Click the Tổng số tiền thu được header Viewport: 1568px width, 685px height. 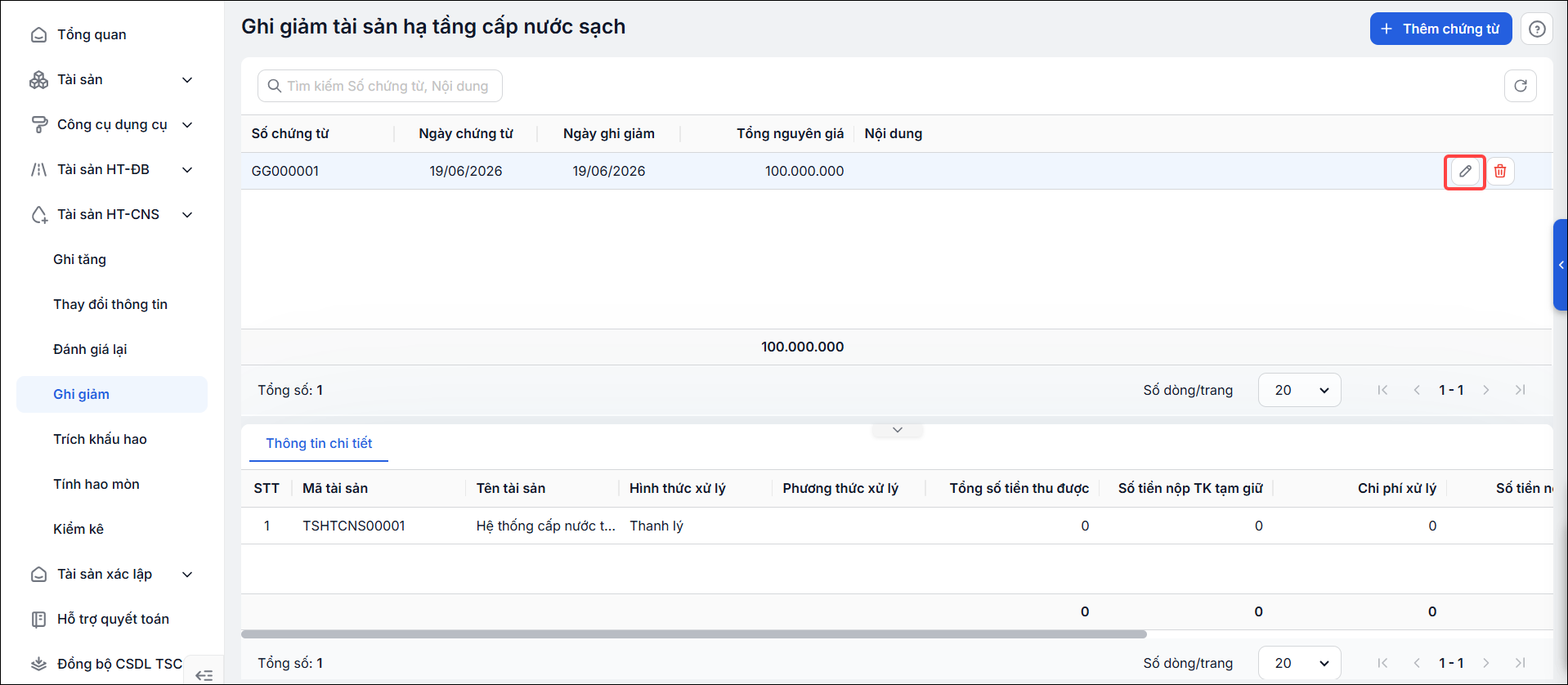click(1019, 489)
